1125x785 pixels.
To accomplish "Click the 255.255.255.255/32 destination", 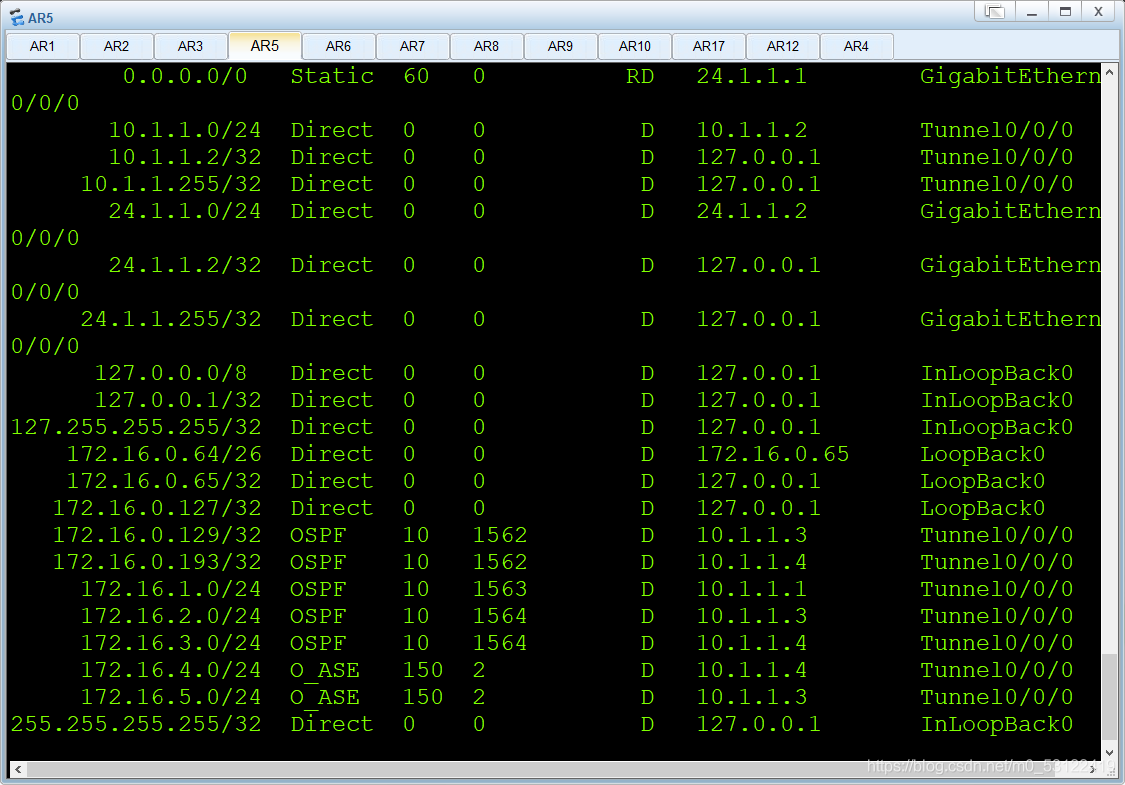I will [136, 724].
